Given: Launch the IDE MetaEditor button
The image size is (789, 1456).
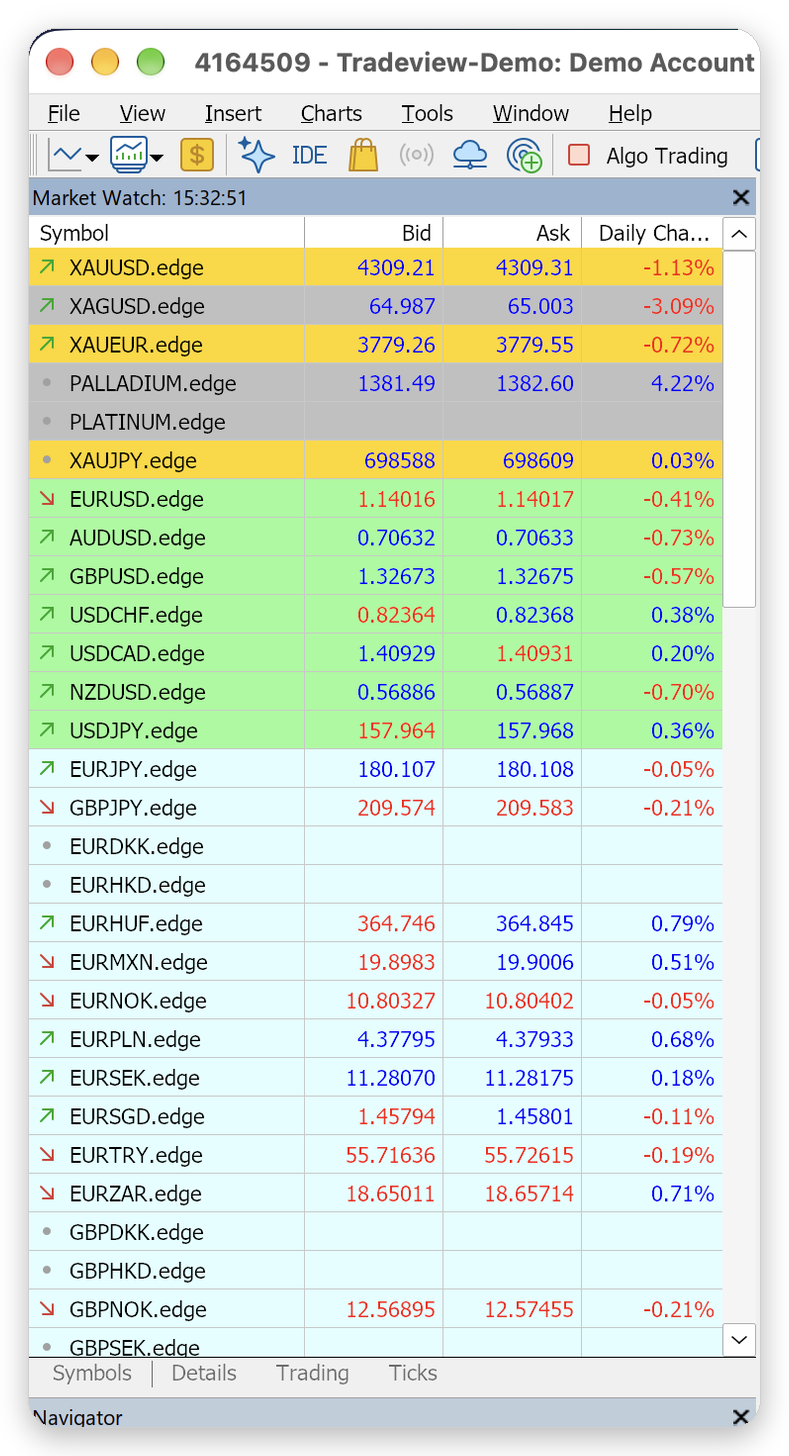Looking at the screenshot, I should pos(310,155).
